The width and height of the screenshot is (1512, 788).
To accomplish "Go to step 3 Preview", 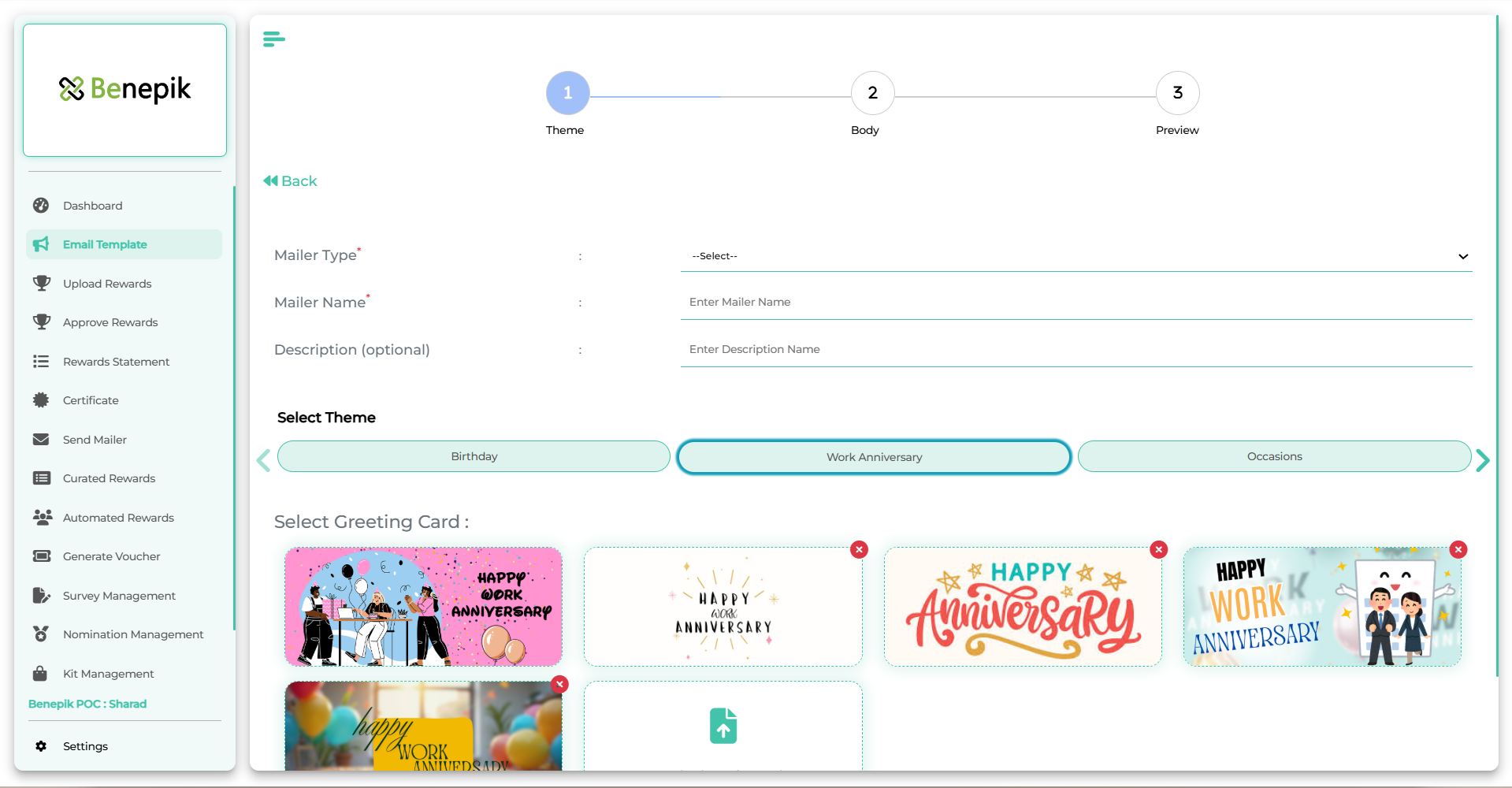I will [x=1177, y=93].
